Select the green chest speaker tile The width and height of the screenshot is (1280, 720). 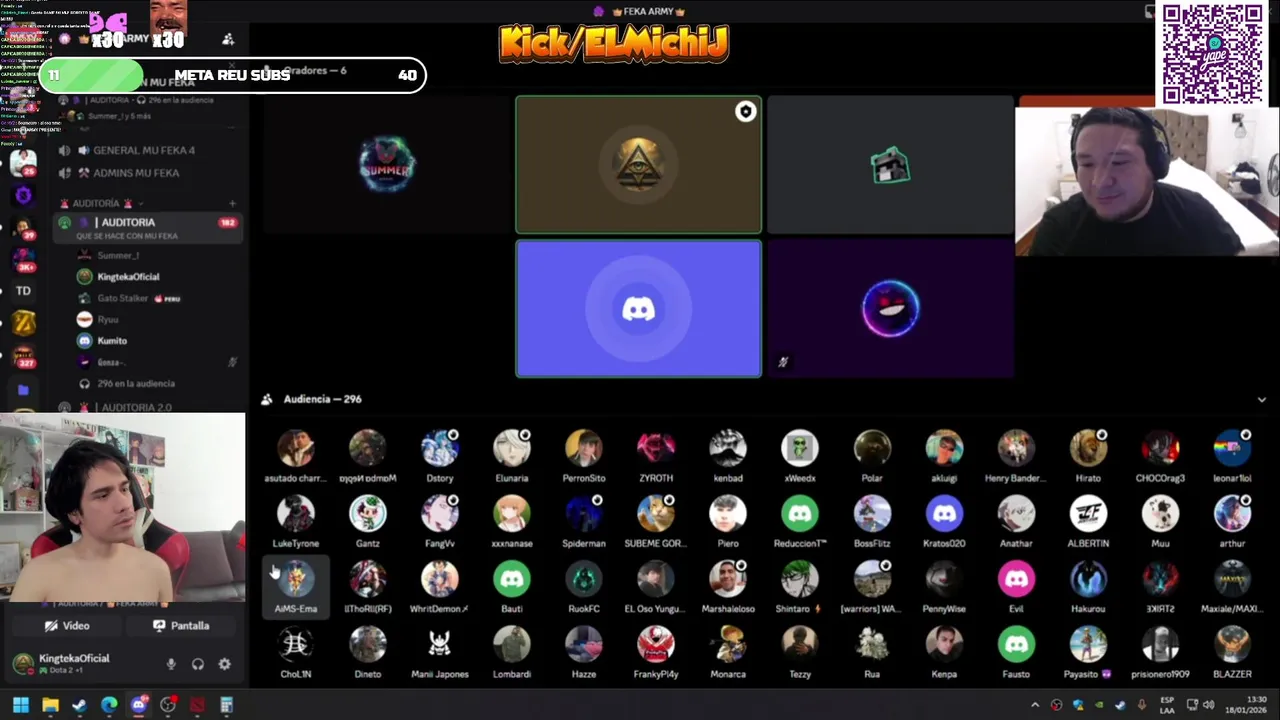coord(890,165)
